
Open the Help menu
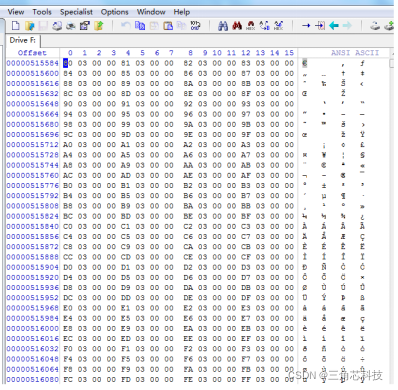[x=182, y=12]
